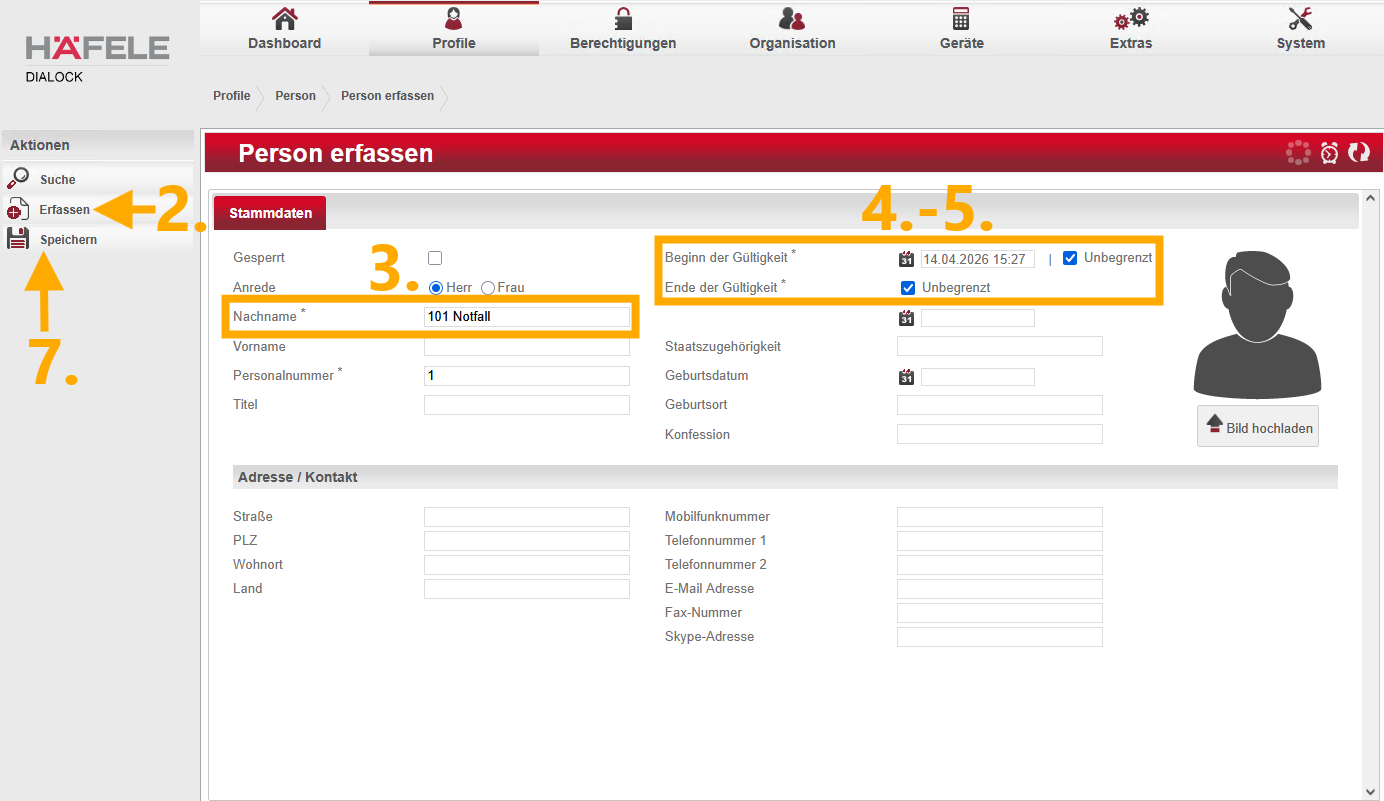Open the Berechtigungen menu
This screenshot has width=1384, height=801.
coord(623,29)
